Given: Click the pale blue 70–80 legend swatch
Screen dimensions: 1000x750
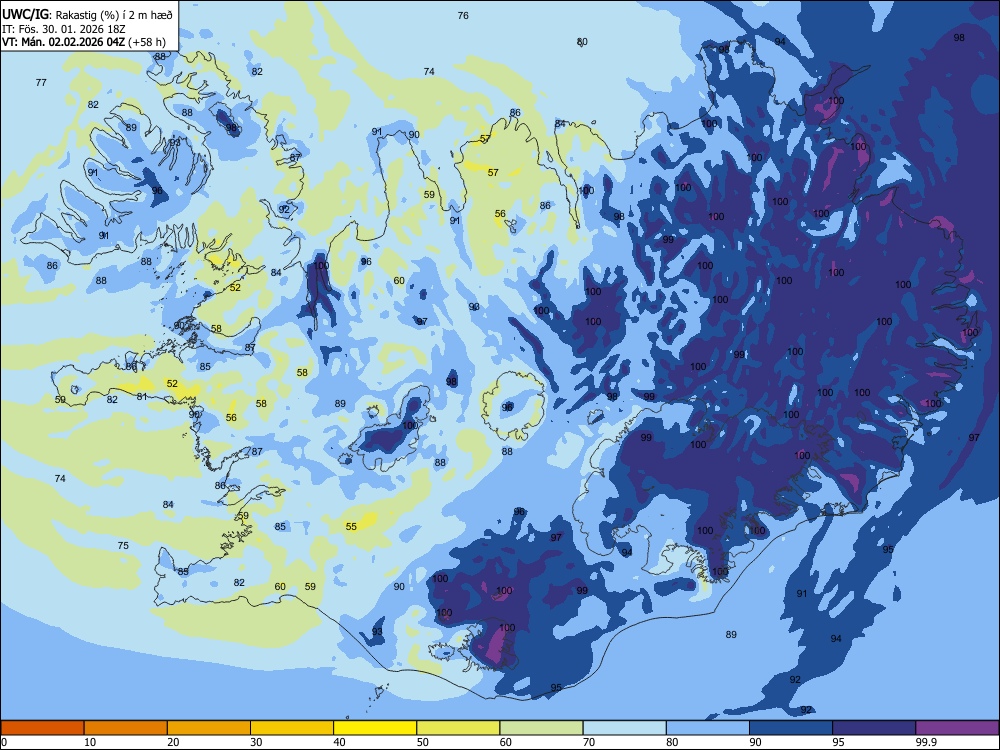Looking at the screenshot, I should [x=624, y=728].
